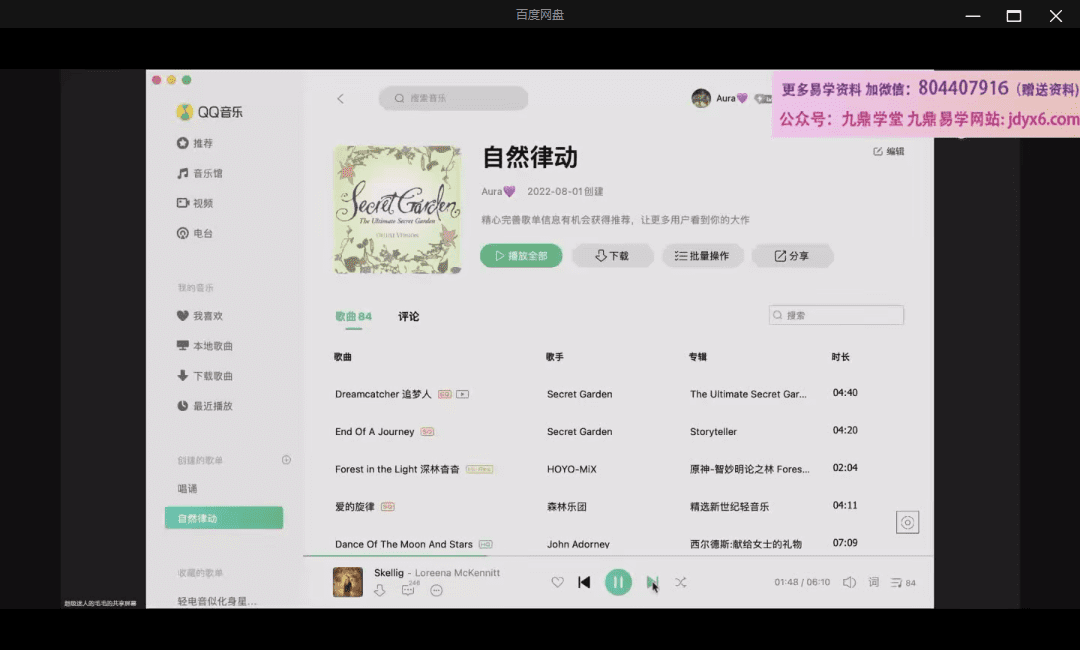Screen dimensions: 1080x650
Task: Open the play queue list icon
Action: point(897,582)
